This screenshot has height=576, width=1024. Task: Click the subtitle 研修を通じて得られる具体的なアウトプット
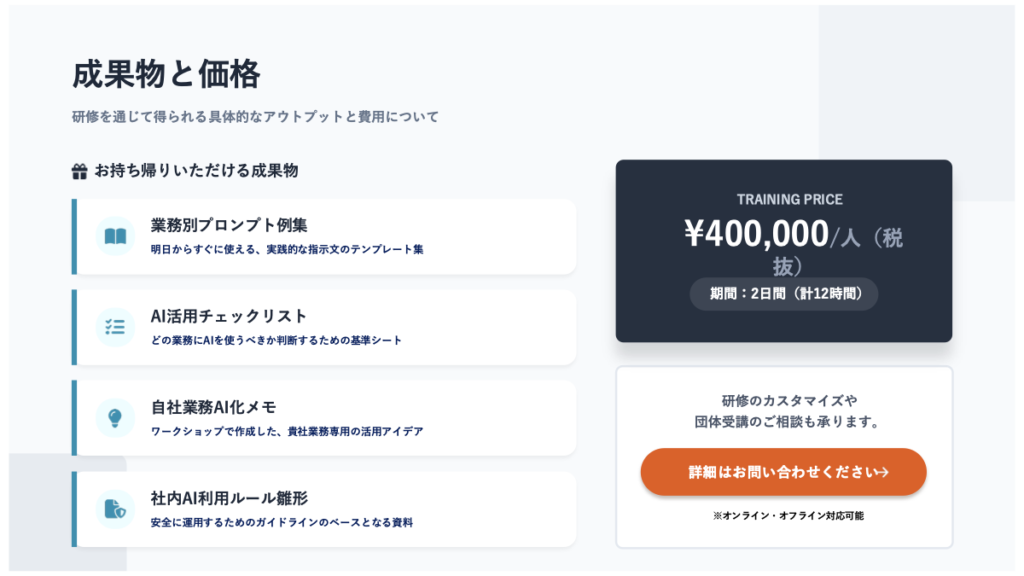coord(255,117)
